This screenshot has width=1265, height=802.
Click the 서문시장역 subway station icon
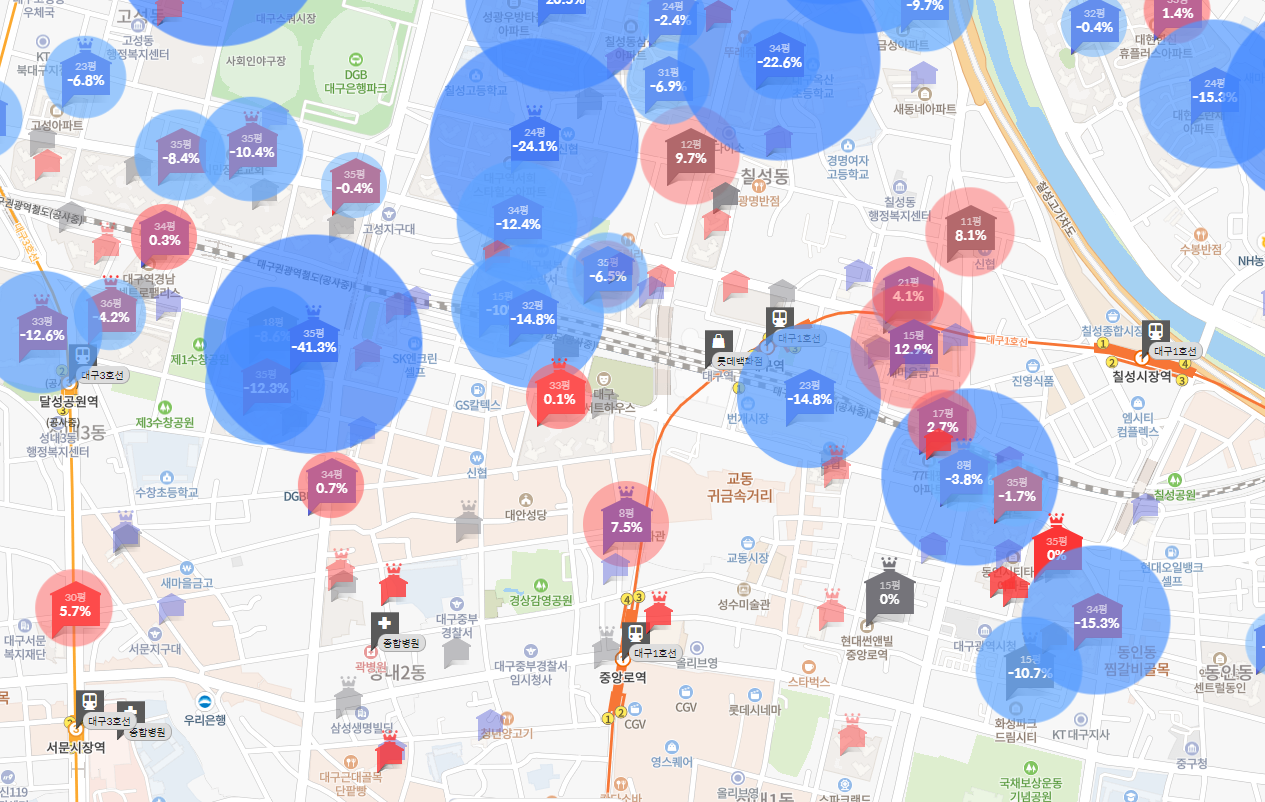click(x=90, y=702)
